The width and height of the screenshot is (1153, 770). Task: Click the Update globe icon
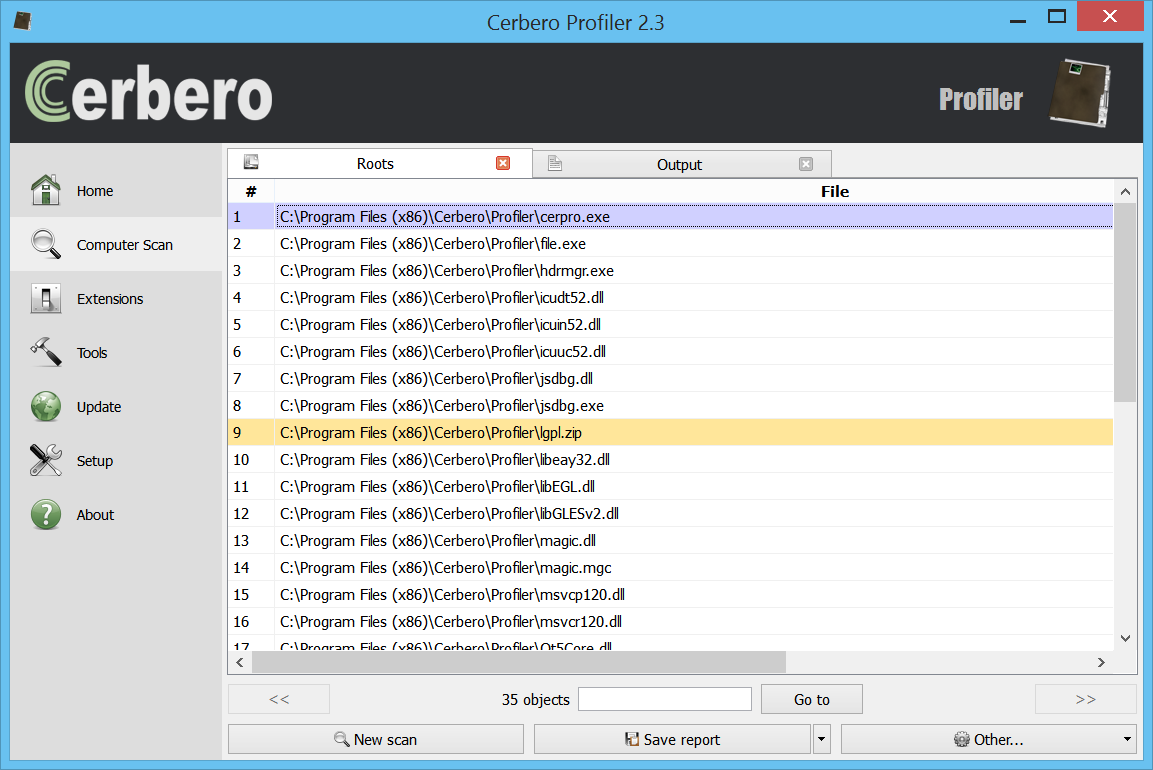[x=46, y=407]
